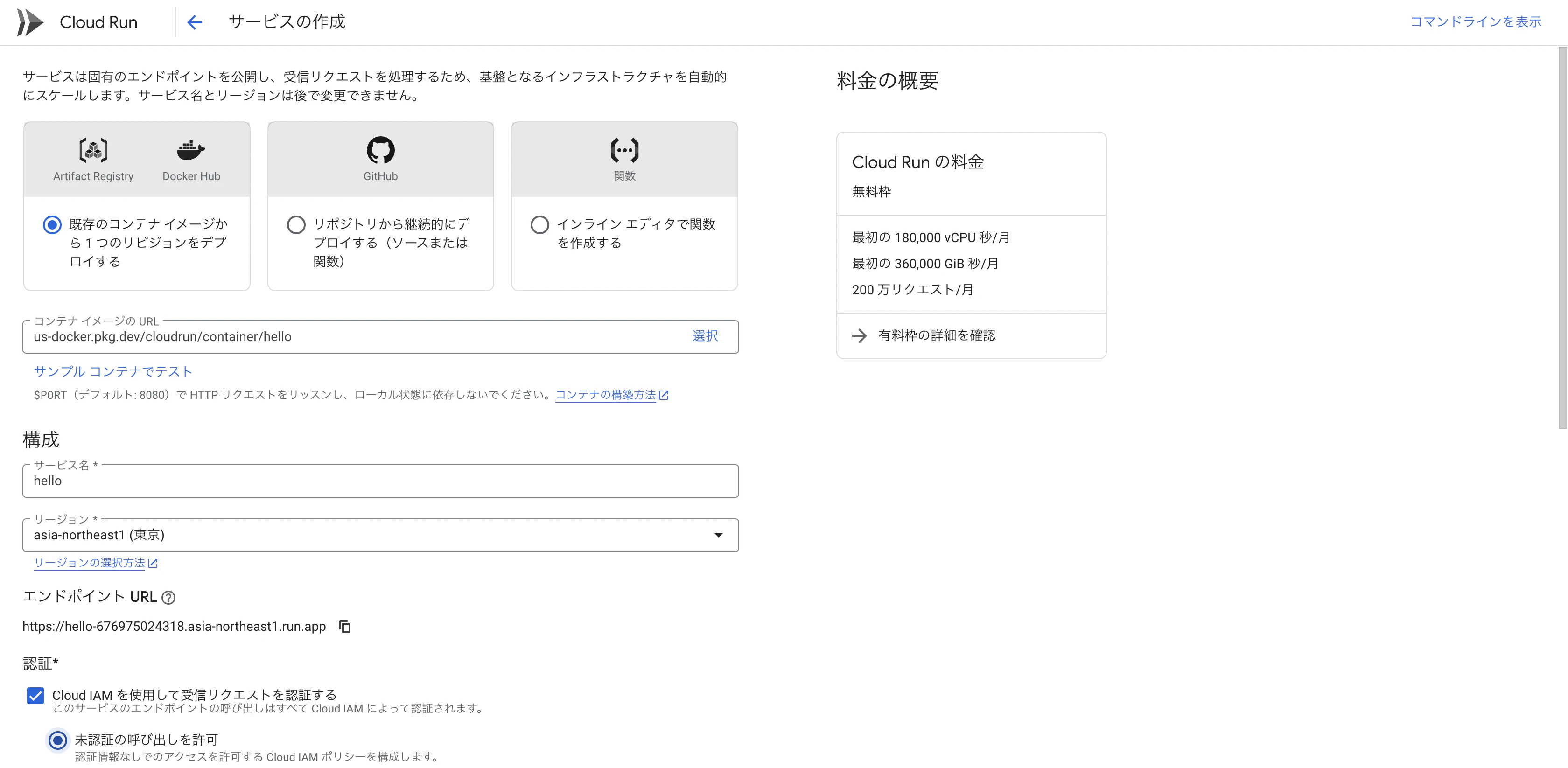Click arrow icon beside 有料枠の詳細を確認

pos(859,335)
